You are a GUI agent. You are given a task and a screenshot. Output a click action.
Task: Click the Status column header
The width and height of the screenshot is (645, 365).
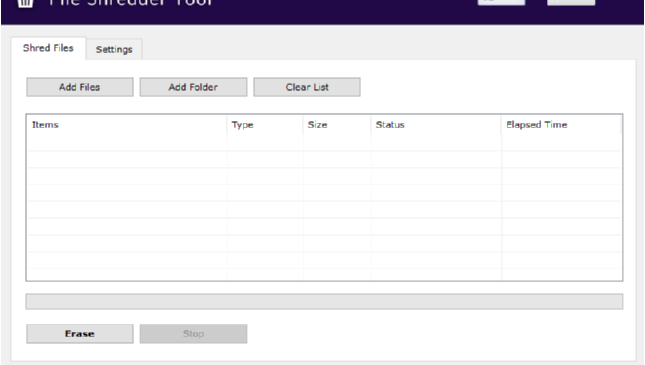436,125
